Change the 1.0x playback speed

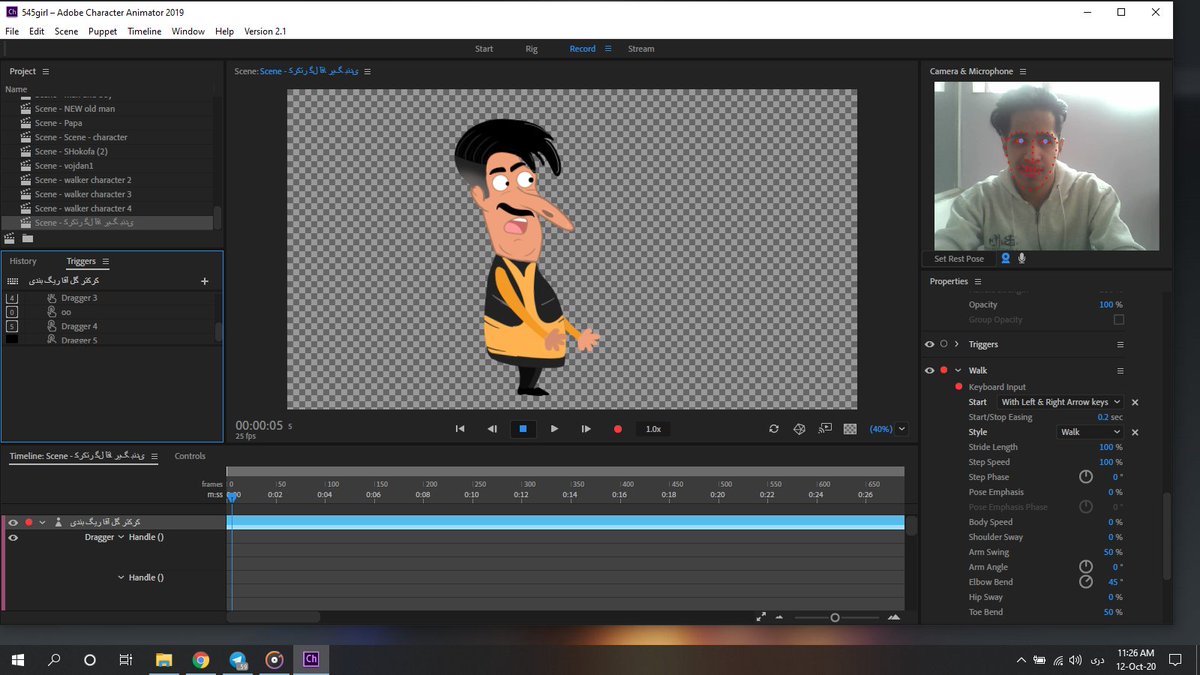pos(653,429)
